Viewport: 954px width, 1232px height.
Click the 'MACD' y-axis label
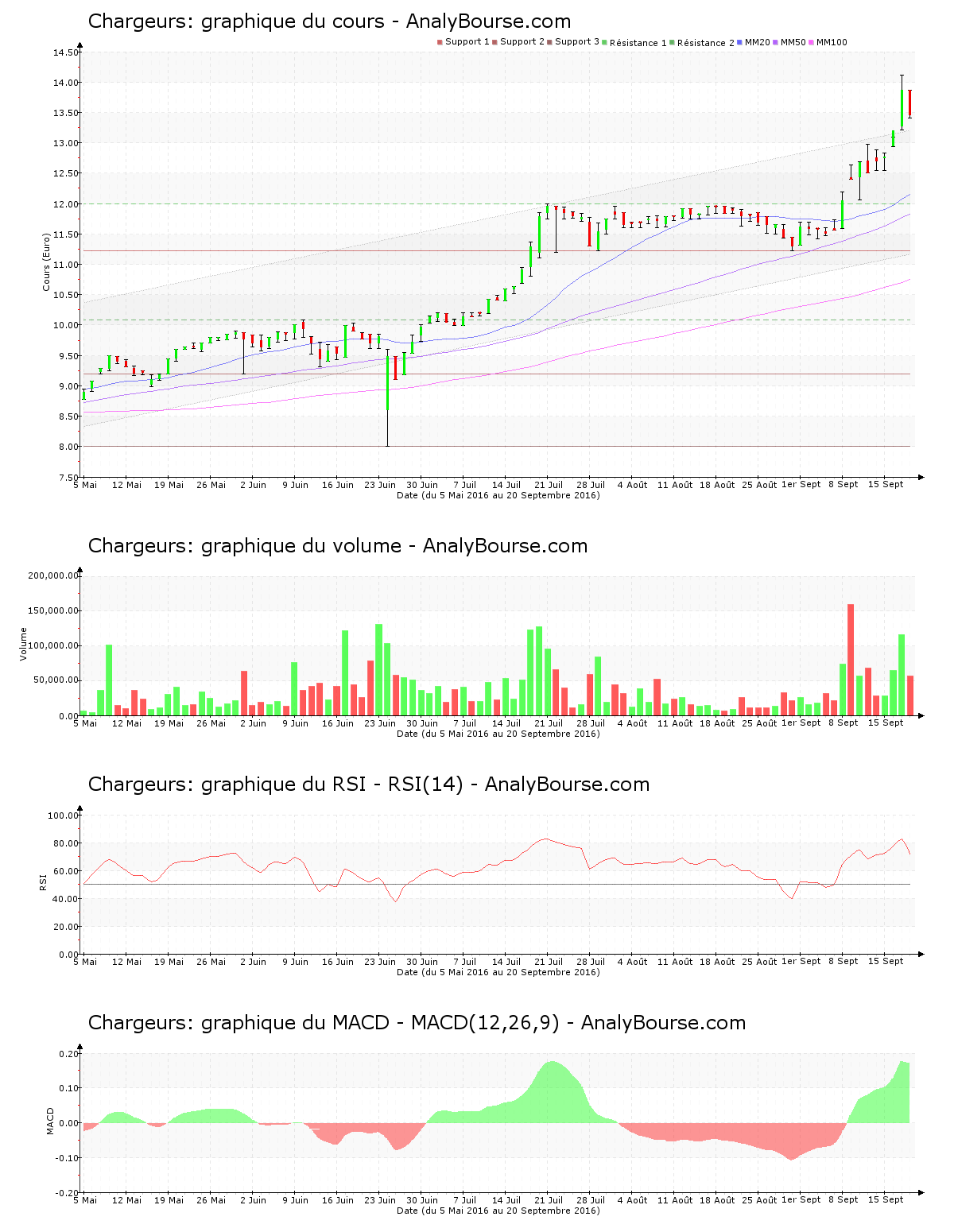[51, 1121]
